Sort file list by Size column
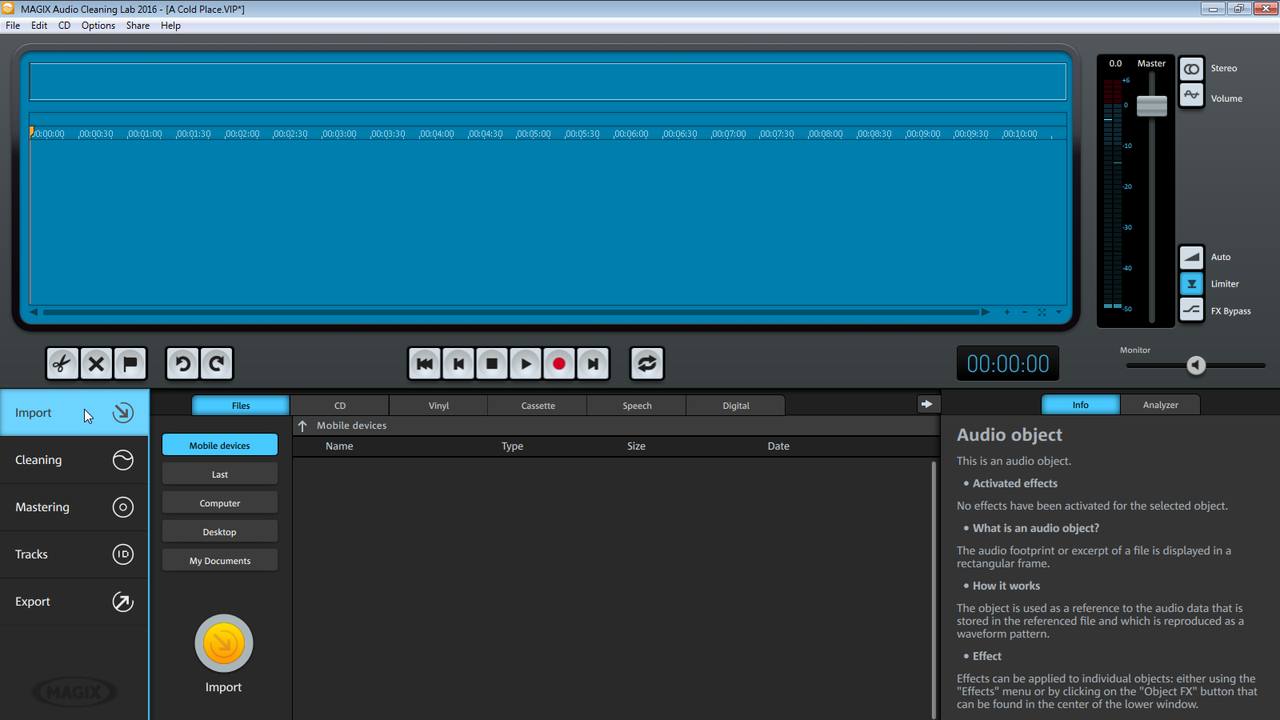 (636, 446)
